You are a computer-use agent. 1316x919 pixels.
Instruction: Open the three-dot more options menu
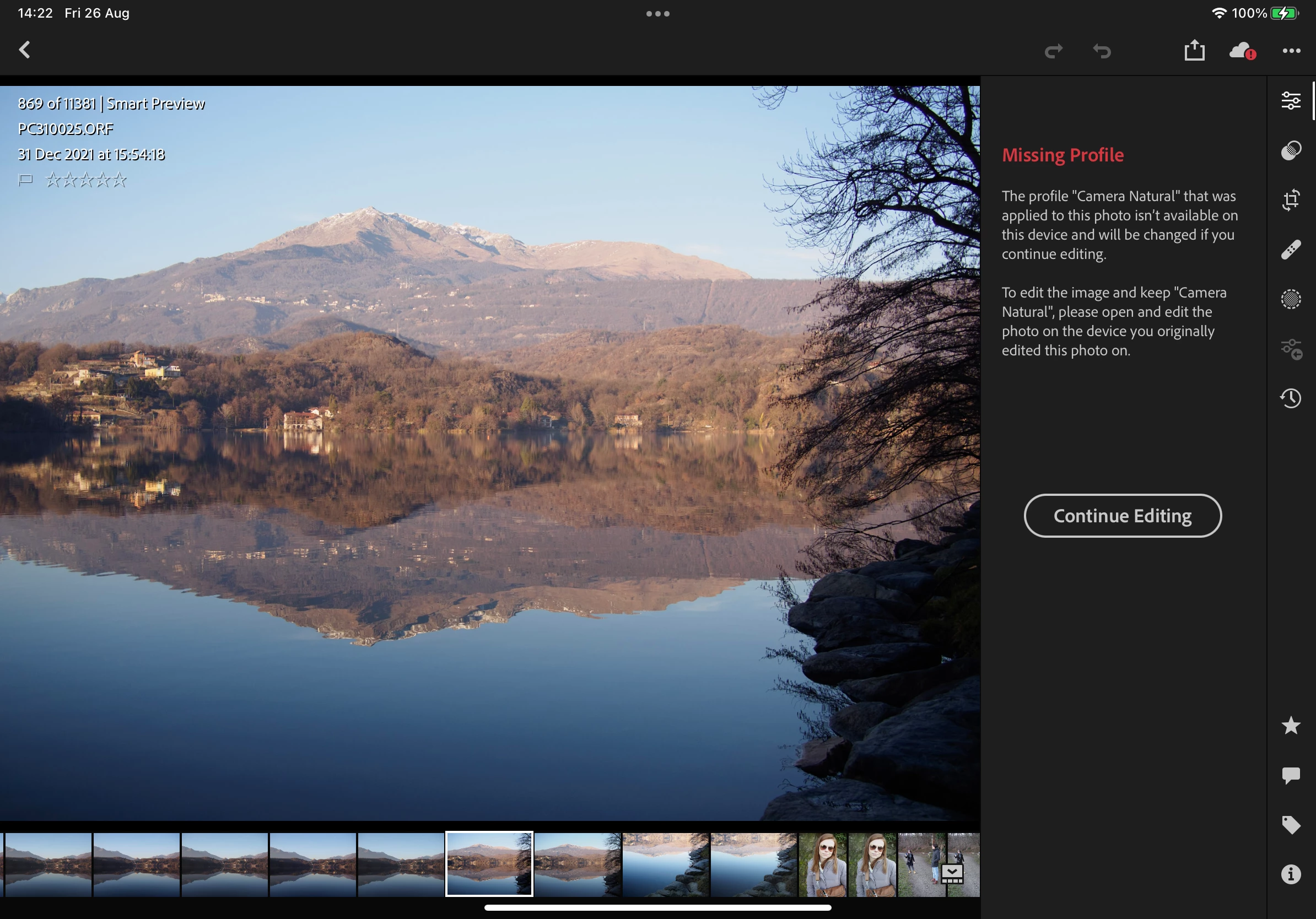(1291, 51)
